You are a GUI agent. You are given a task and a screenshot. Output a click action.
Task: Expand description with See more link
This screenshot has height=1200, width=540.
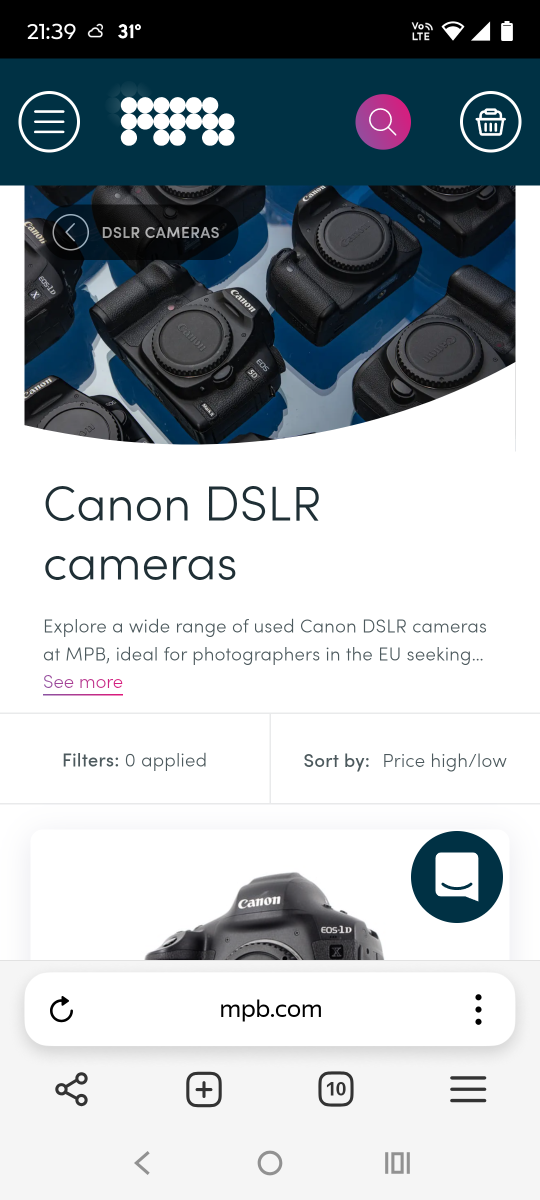point(83,682)
